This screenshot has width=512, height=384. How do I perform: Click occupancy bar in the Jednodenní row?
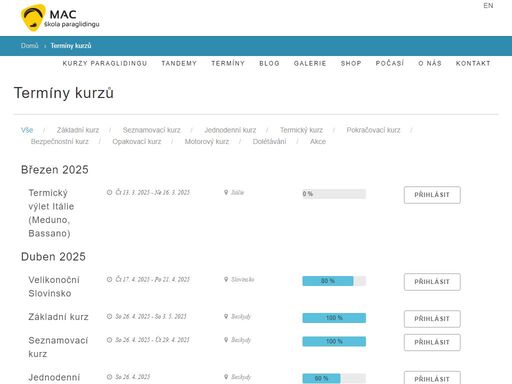(334, 379)
